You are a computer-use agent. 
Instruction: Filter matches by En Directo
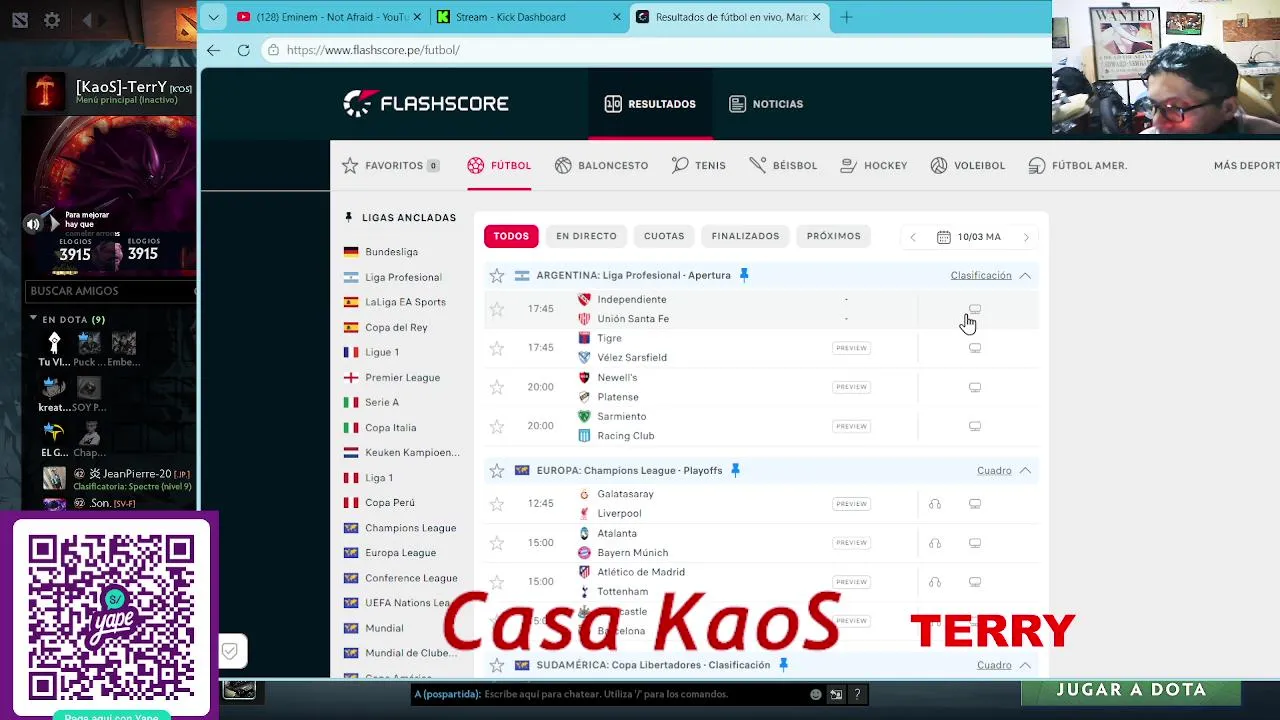586,236
